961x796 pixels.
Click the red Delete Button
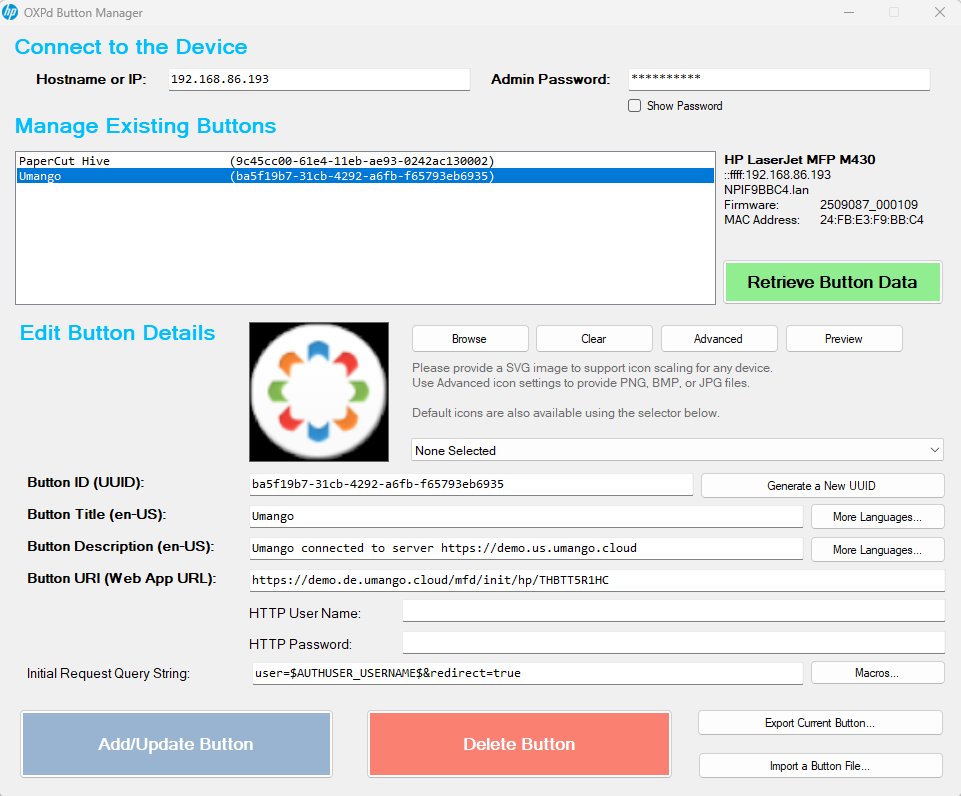519,744
